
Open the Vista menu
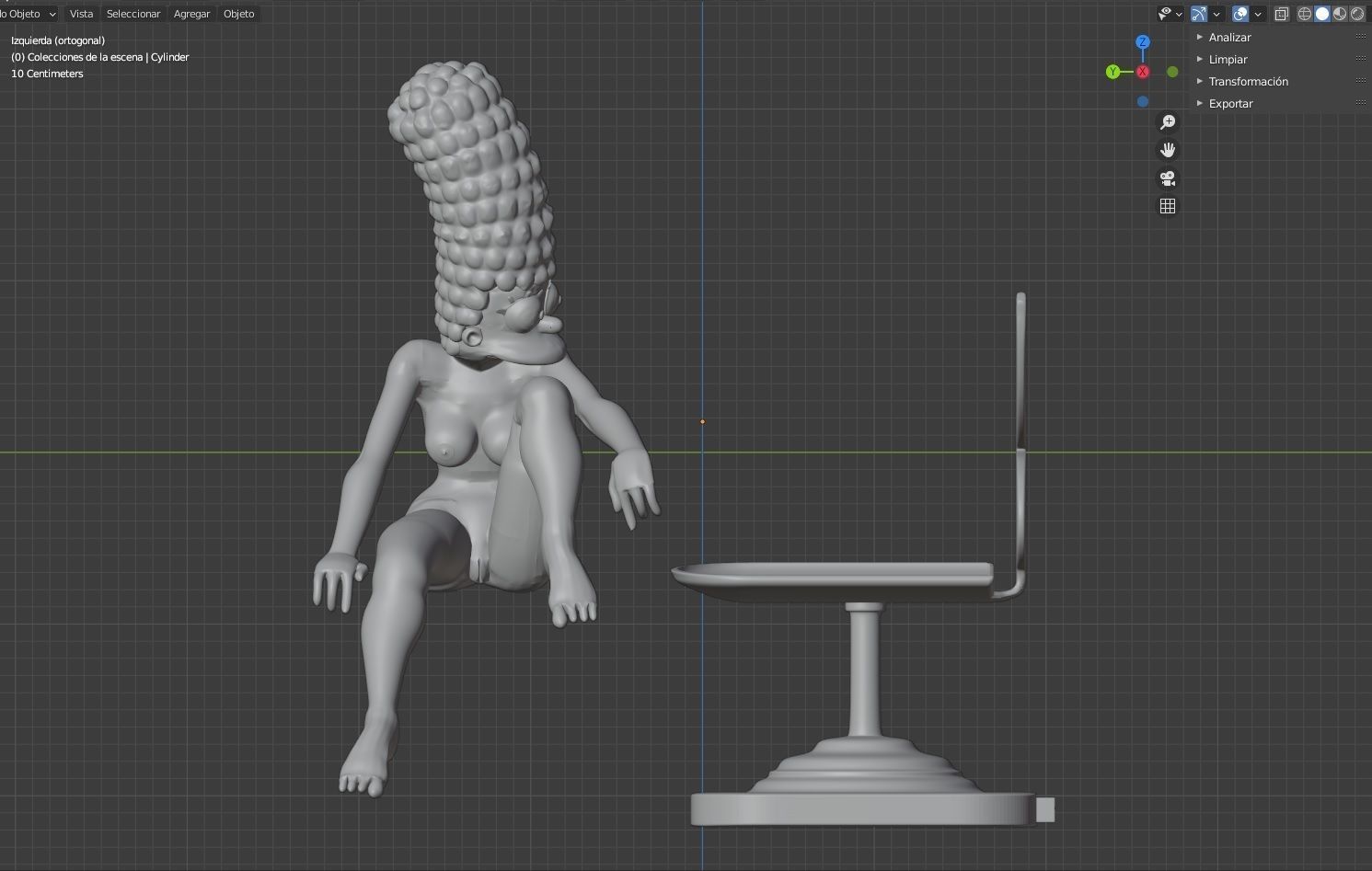81,14
